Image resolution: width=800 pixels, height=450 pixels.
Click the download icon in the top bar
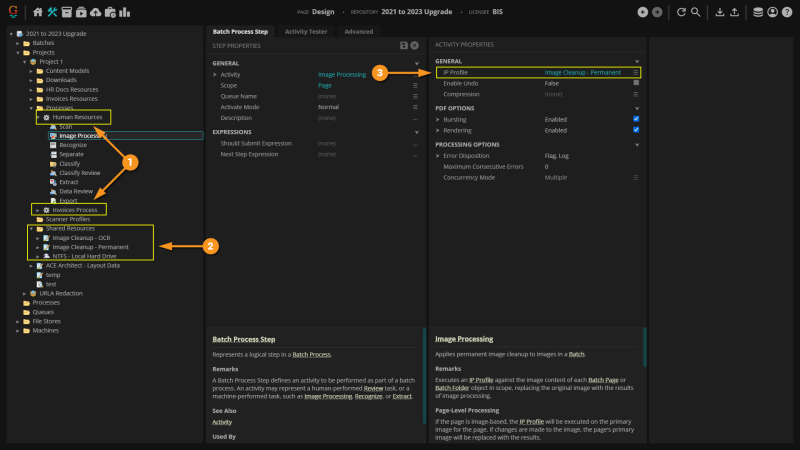click(x=718, y=12)
